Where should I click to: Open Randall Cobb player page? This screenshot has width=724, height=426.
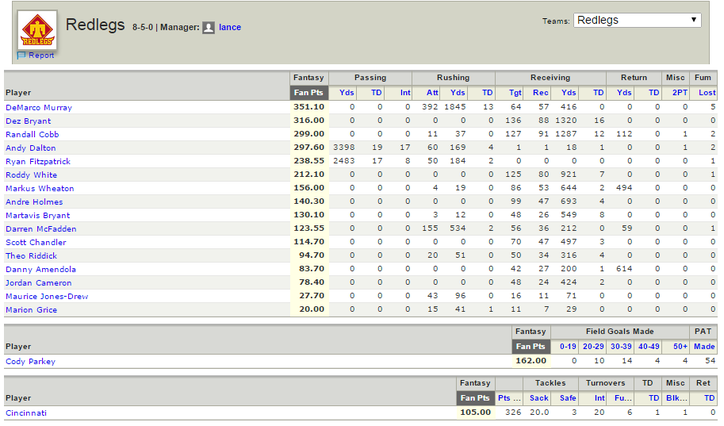click(32, 134)
